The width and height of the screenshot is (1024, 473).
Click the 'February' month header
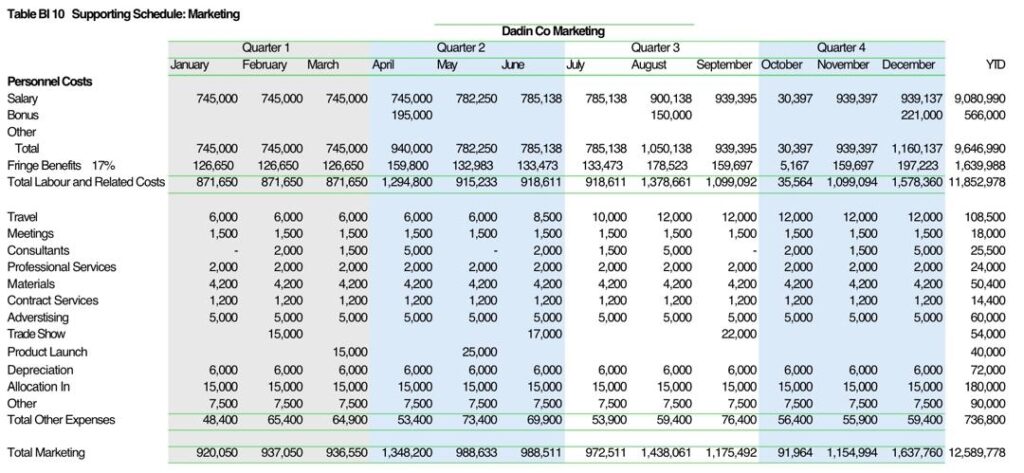point(264,65)
